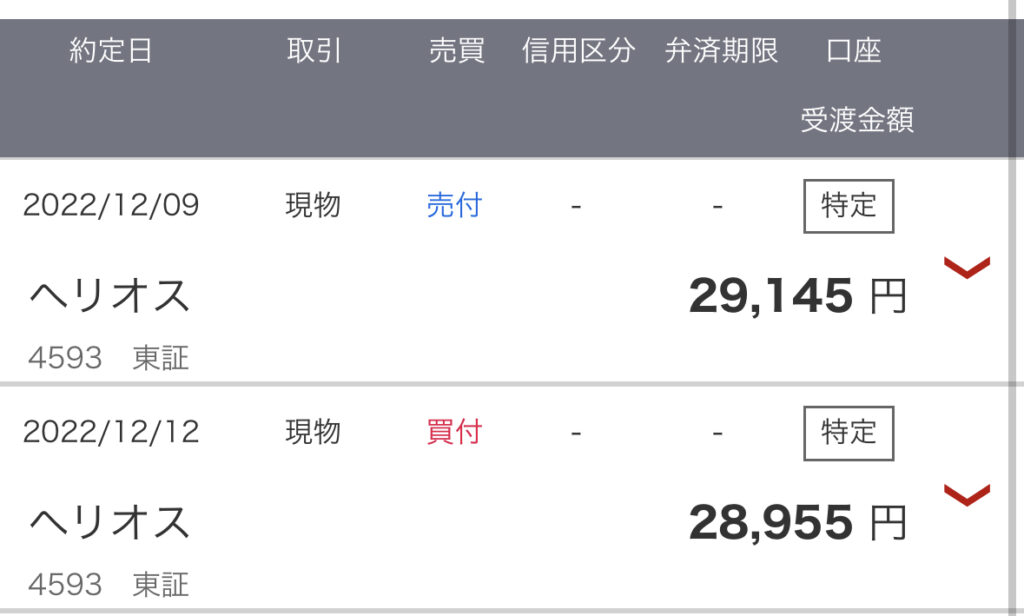Click the 弁済期限 column header

click(722, 51)
